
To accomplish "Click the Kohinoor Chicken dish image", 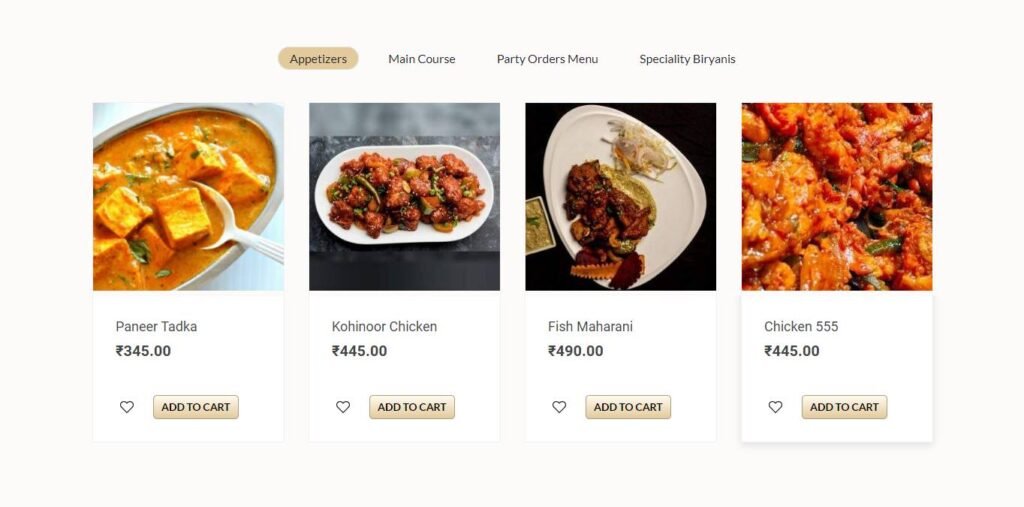I will pyautogui.click(x=404, y=197).
